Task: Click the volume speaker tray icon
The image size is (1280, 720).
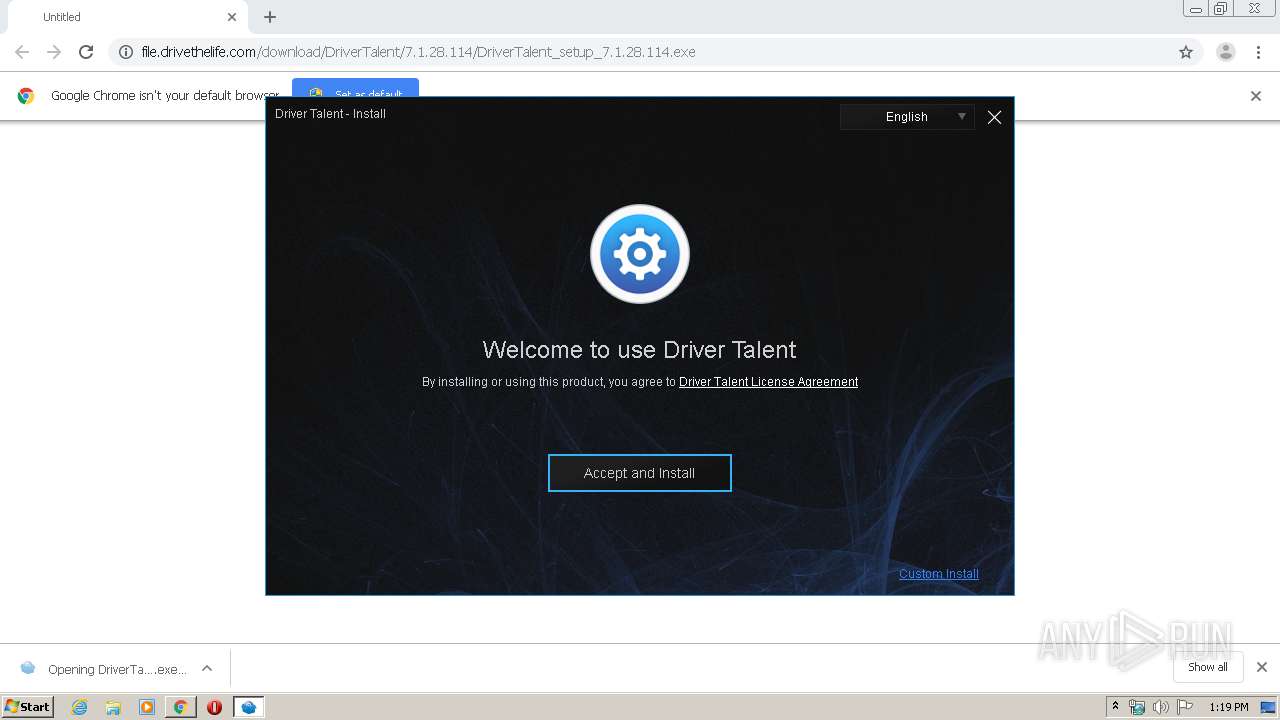Action: (x=1161, y=707)
